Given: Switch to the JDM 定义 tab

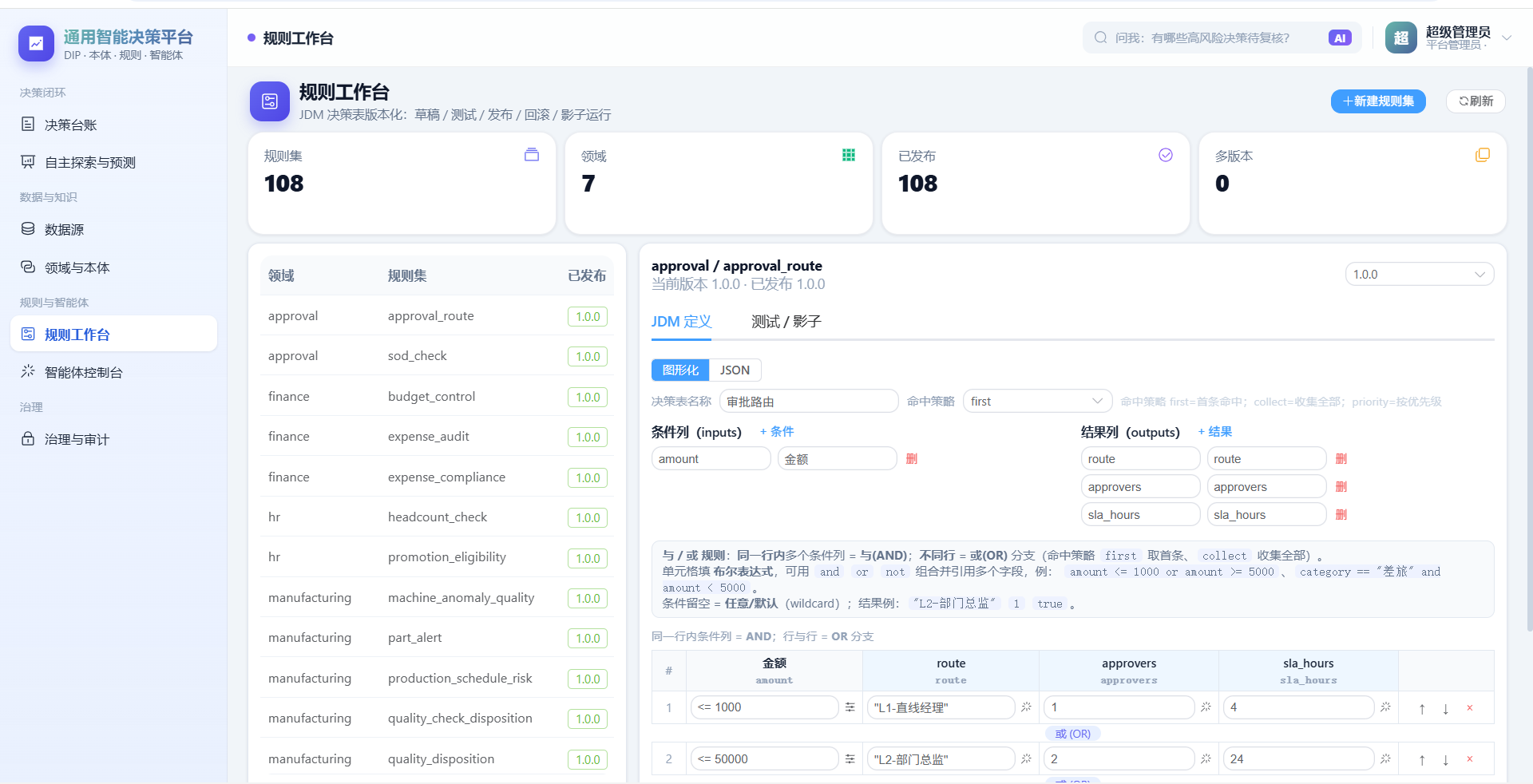Looking at the screenshot, I should pos(681,322).
